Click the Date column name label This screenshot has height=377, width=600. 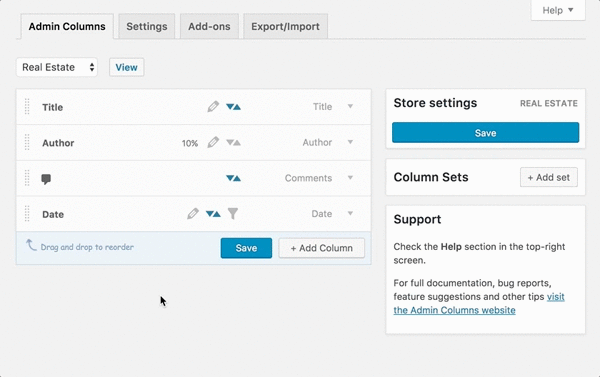(53, 214)
